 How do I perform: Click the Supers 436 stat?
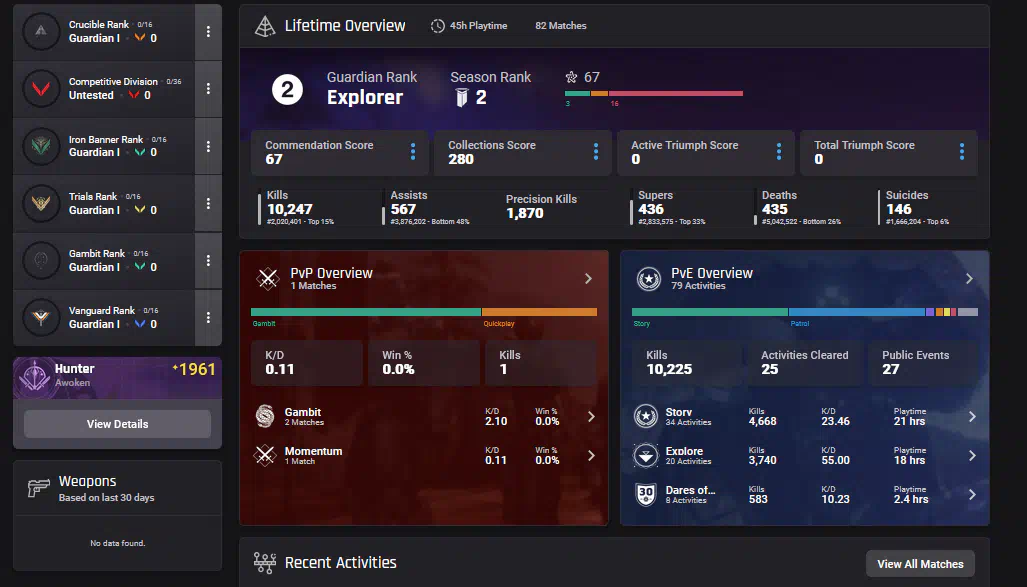click(668, 208)
